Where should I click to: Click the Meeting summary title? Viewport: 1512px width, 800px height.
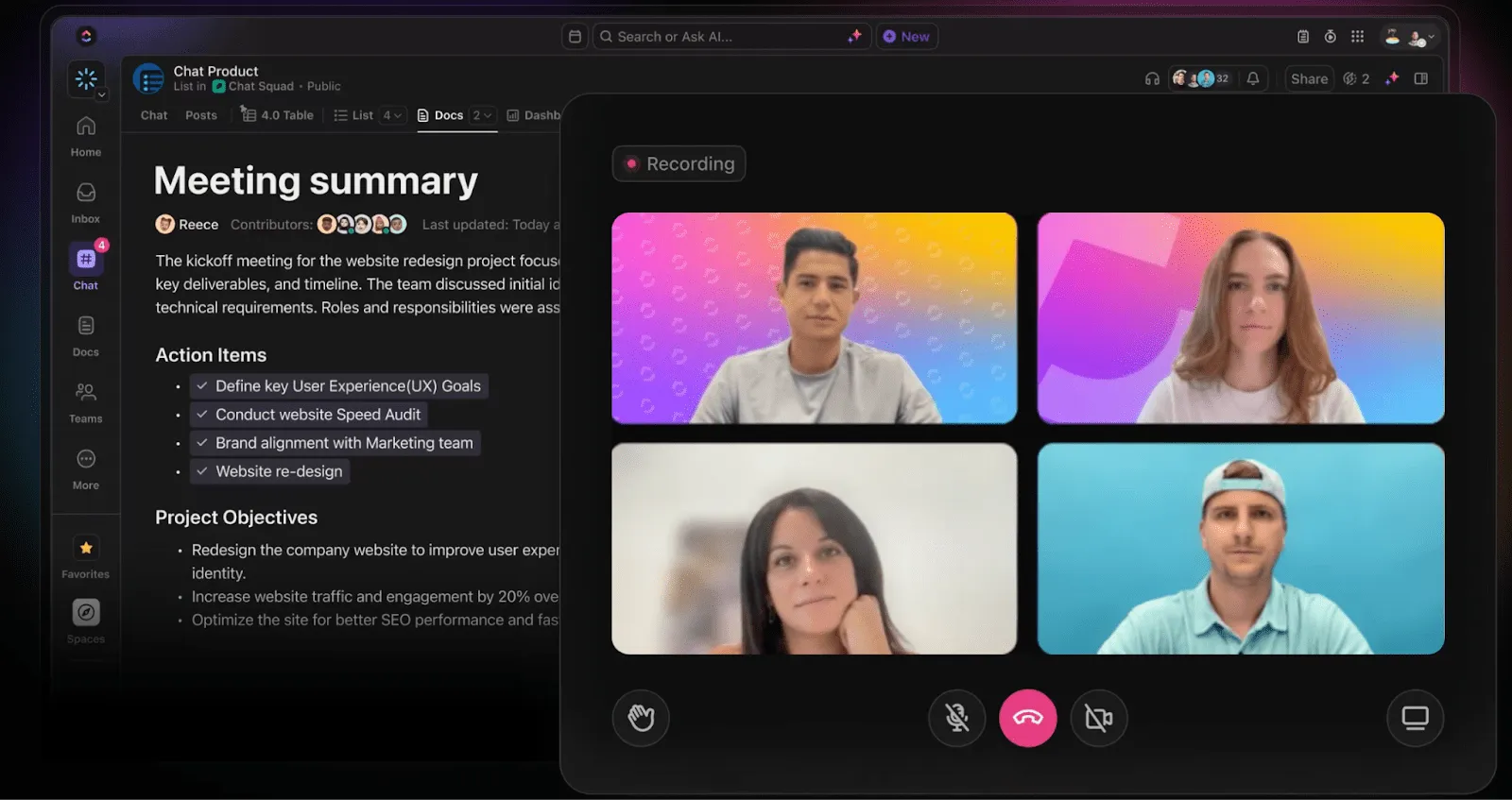[316, 180]
